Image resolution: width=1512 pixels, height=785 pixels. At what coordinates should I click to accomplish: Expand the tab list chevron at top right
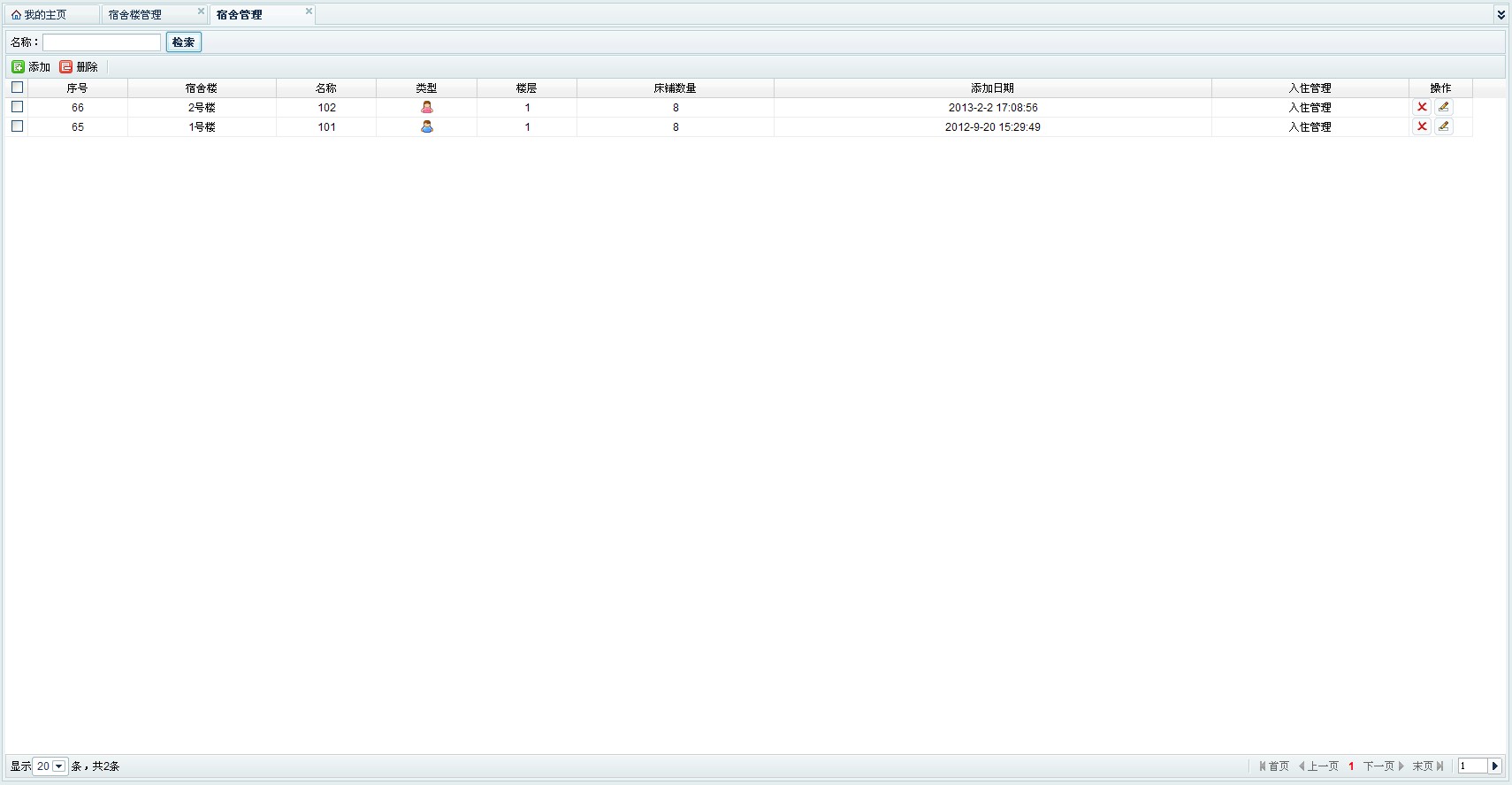tap(1501, 15)
